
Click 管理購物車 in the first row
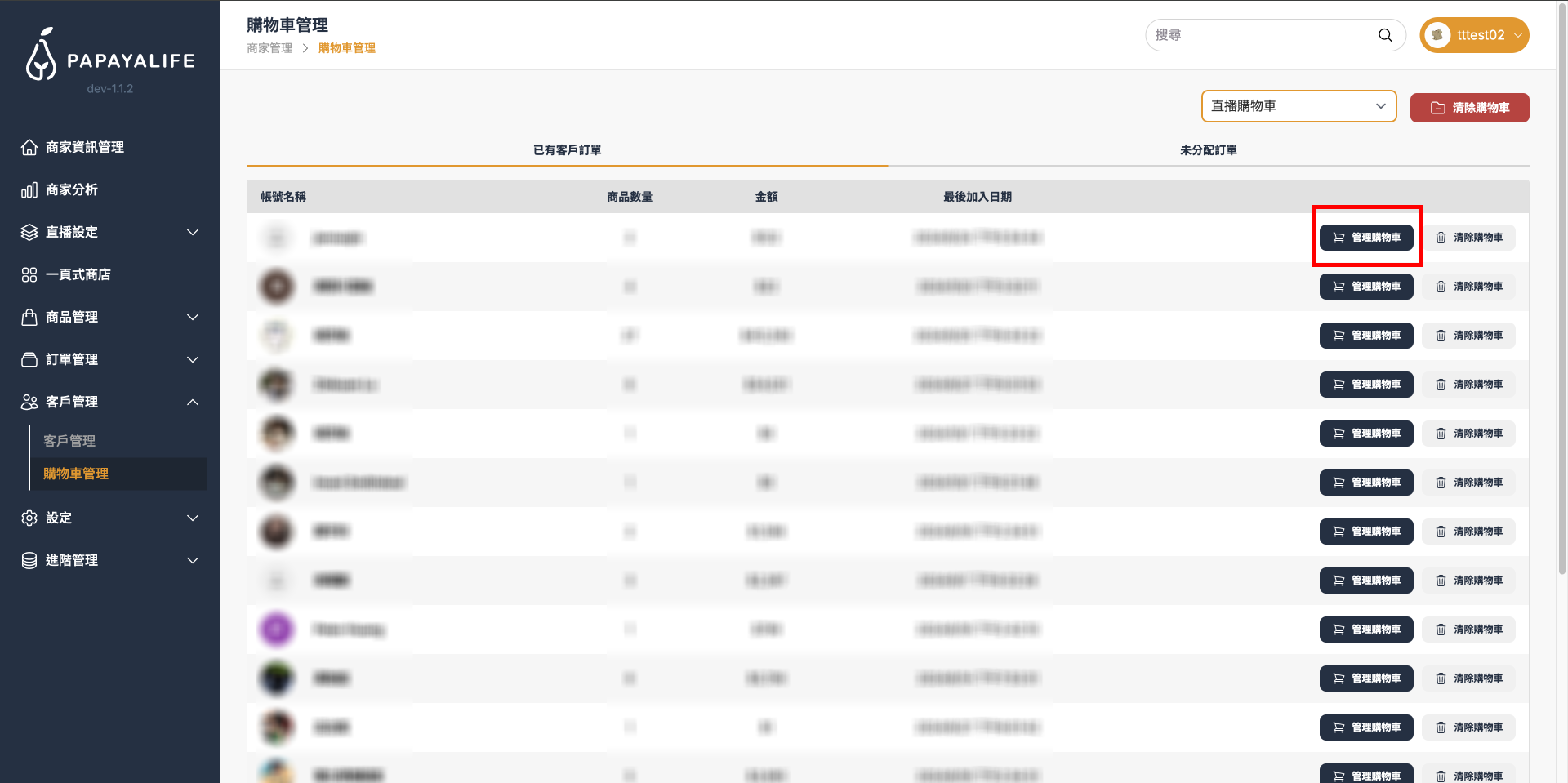point(1366,238)
